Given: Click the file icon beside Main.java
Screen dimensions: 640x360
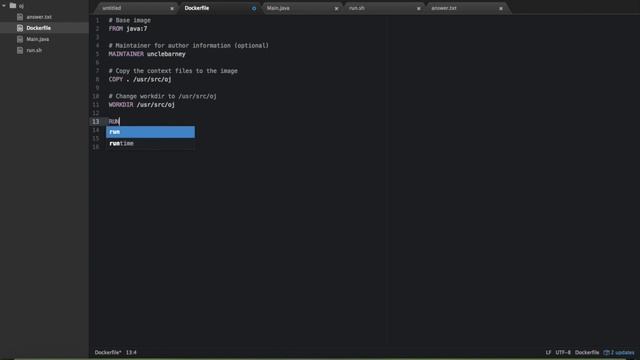Looking at the screenshot, I should coord(20,39).
